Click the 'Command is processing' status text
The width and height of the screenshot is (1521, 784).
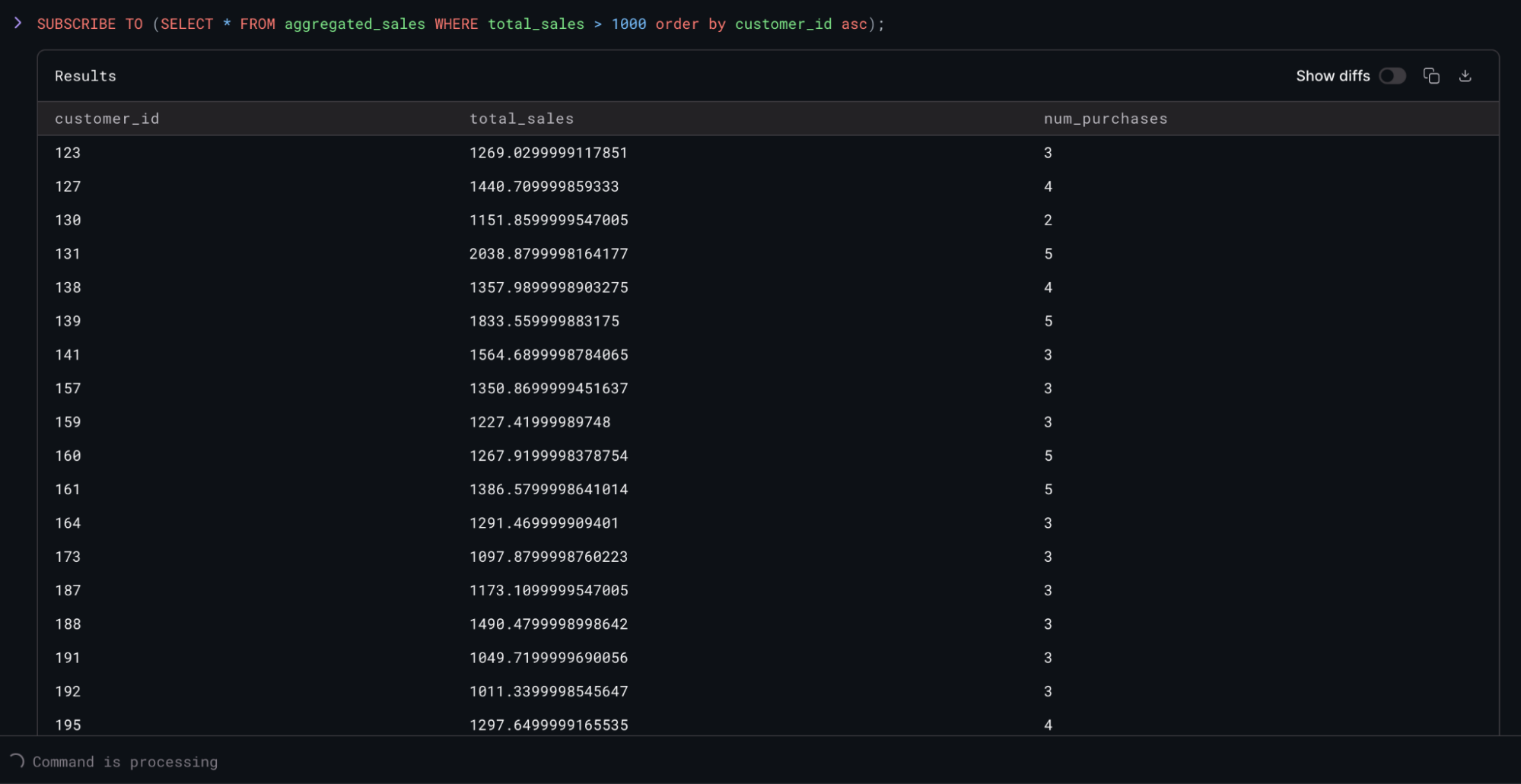coord(125,762)
